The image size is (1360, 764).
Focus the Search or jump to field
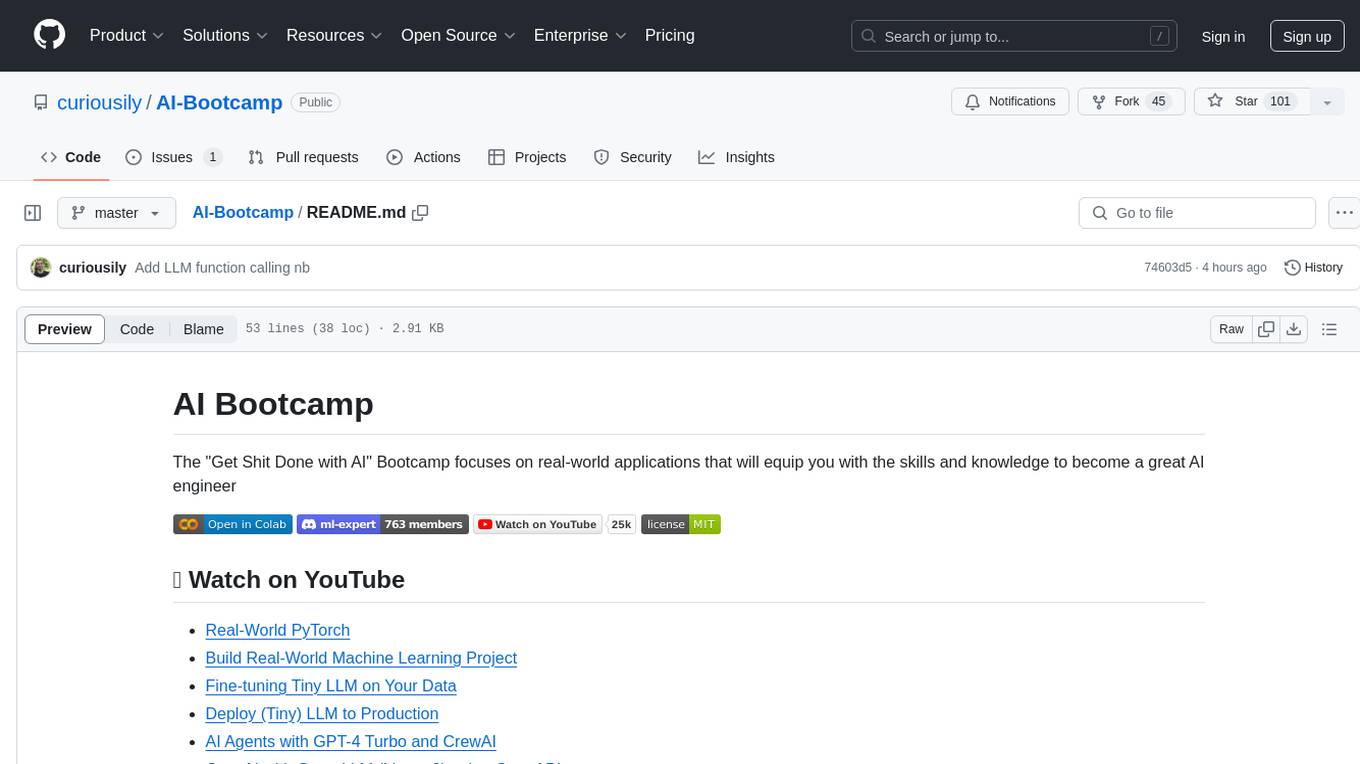tap(1015, 37)
